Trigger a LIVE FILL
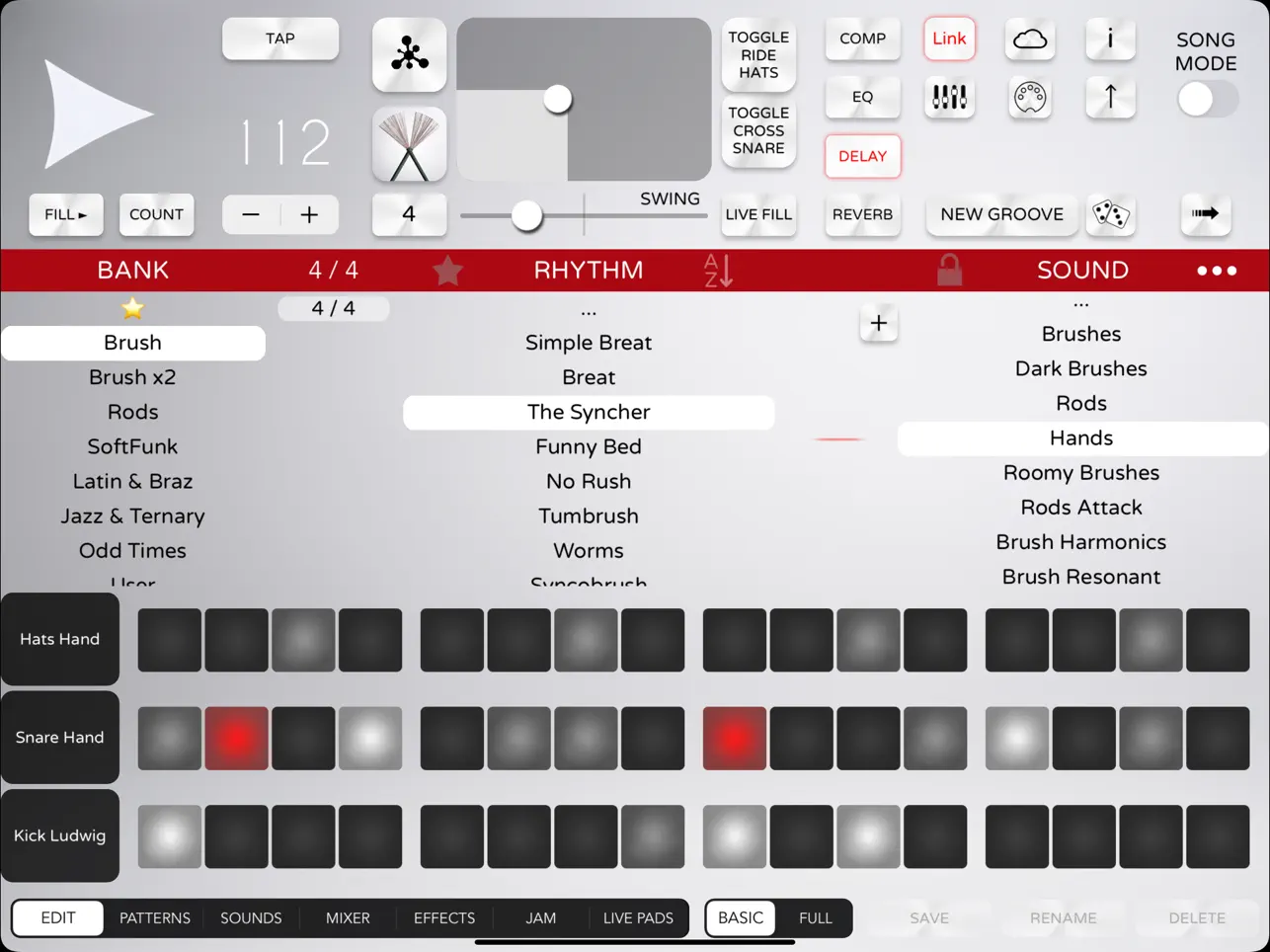The height and width of the screenshot is (952, 1270). click(758, 214)
